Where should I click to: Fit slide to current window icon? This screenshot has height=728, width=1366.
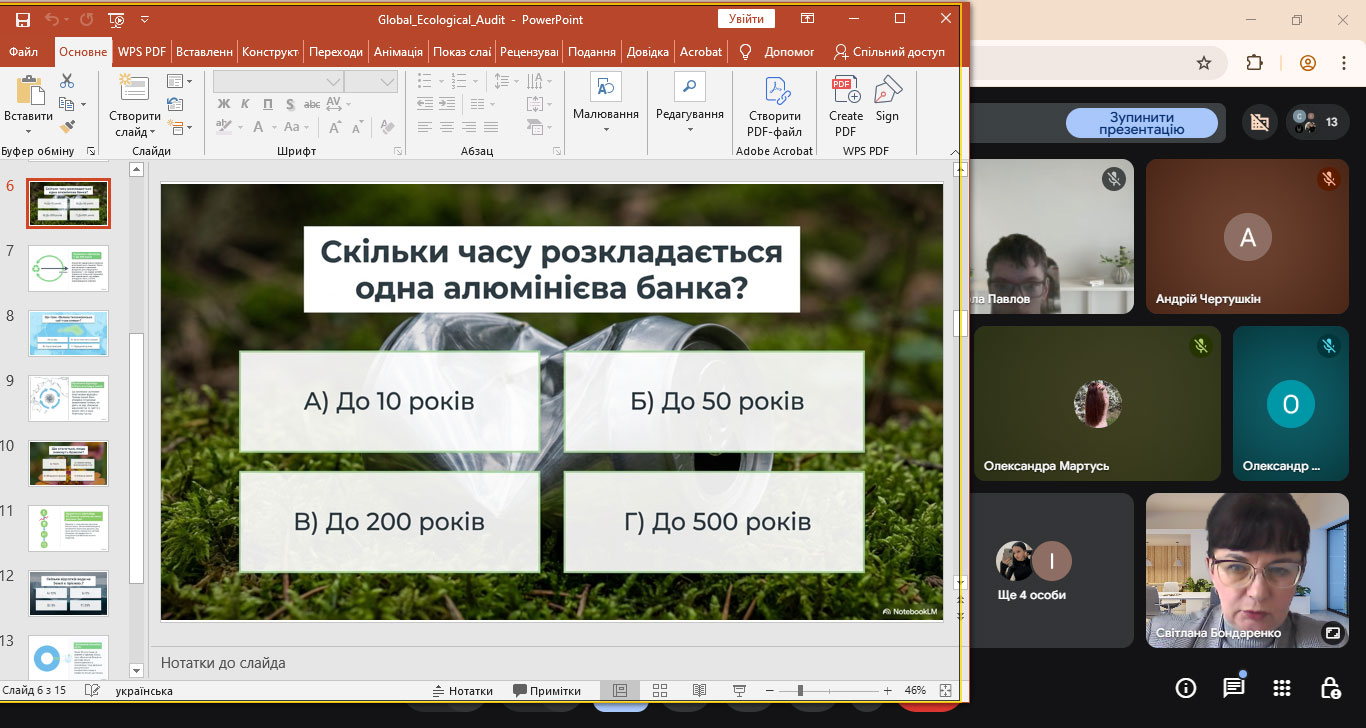946,691
